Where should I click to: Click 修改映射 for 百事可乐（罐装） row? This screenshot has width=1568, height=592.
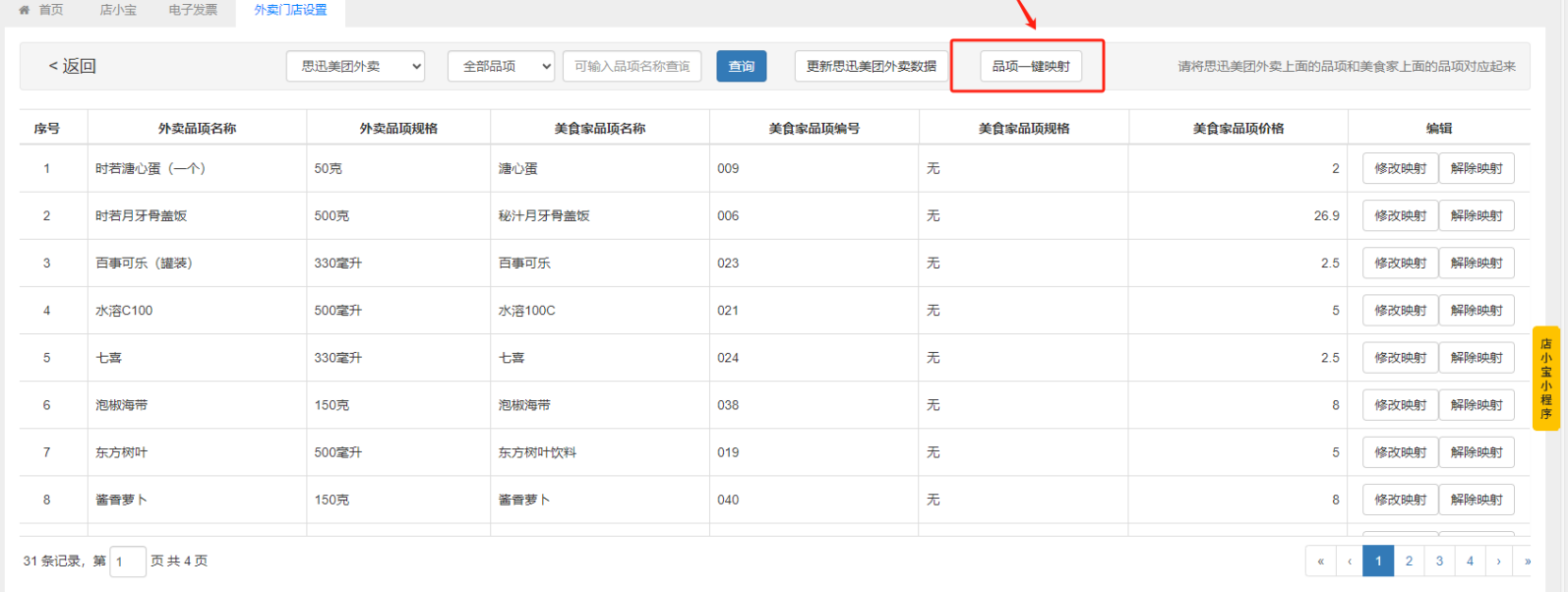point(1400,263)
